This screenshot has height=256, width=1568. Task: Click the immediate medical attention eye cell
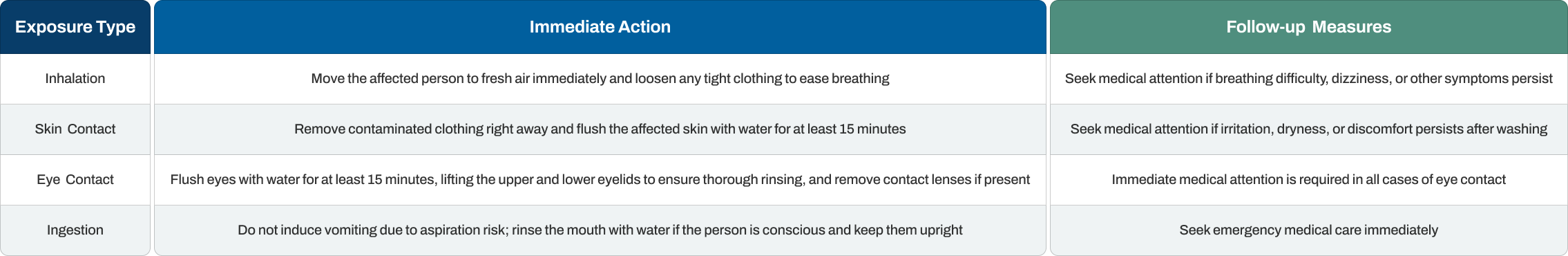click(x=1308, y=180)
